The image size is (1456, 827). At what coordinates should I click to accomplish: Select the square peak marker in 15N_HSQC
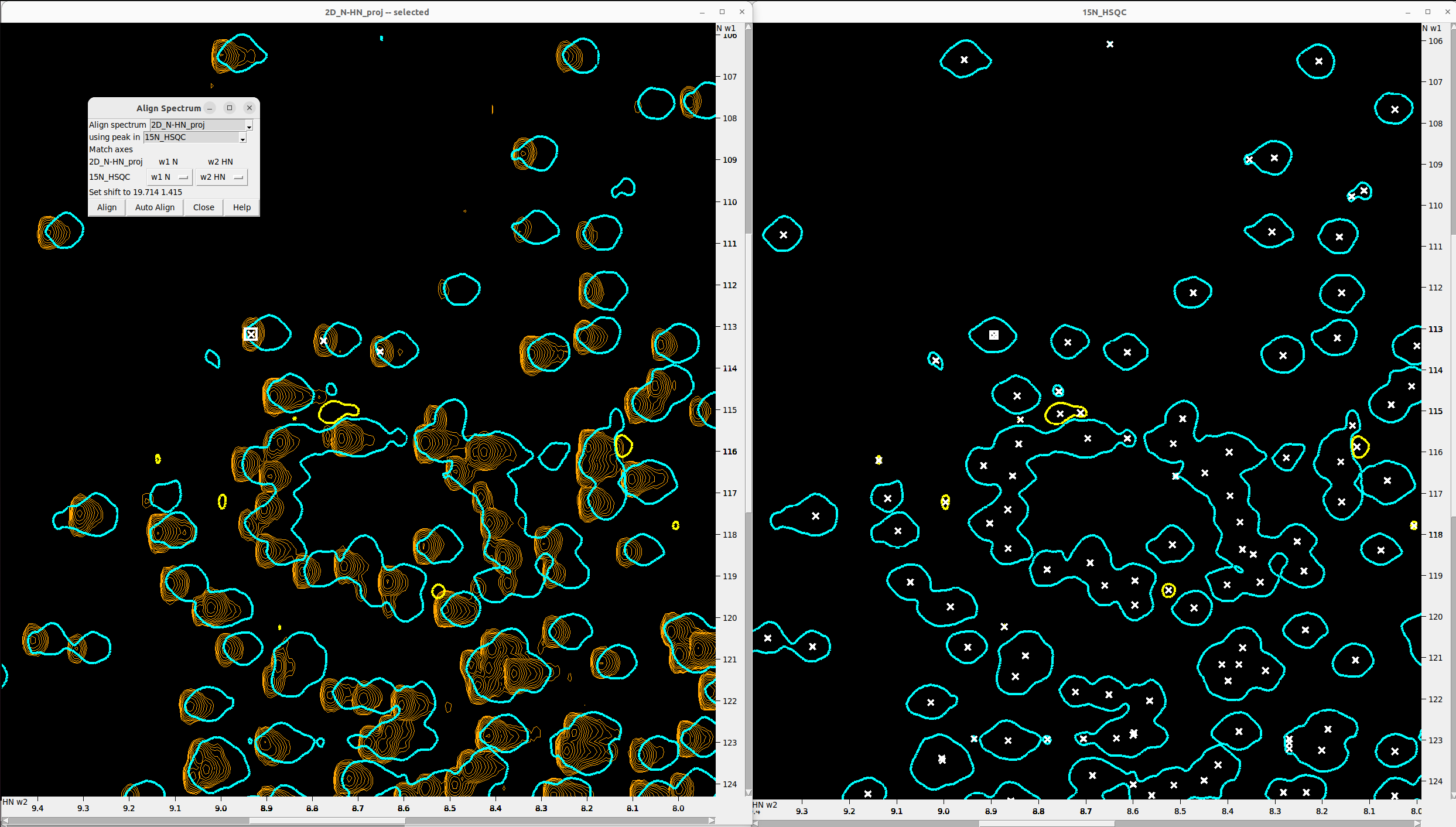click(994, 335)
